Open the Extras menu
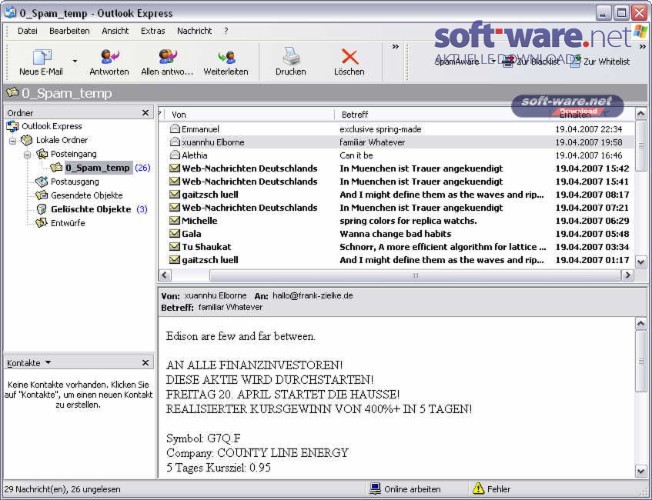 pyautogui.click(x=153, y=31)
